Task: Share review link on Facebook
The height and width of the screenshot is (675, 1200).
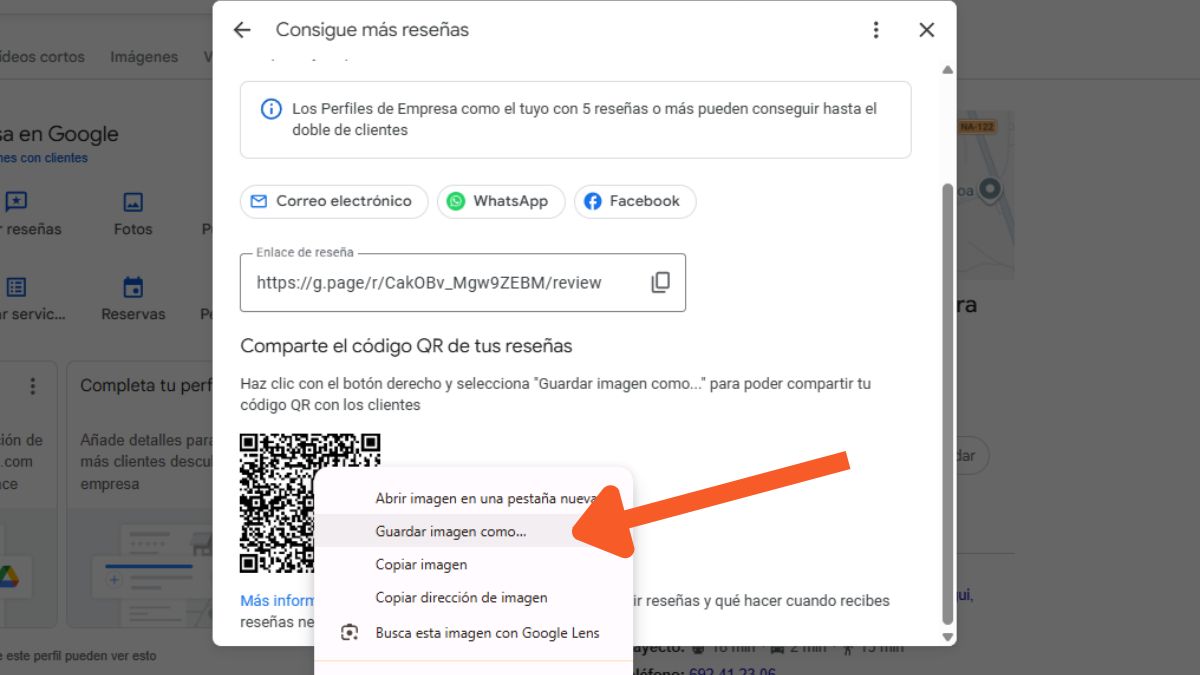Action: (x=633, y=201)
